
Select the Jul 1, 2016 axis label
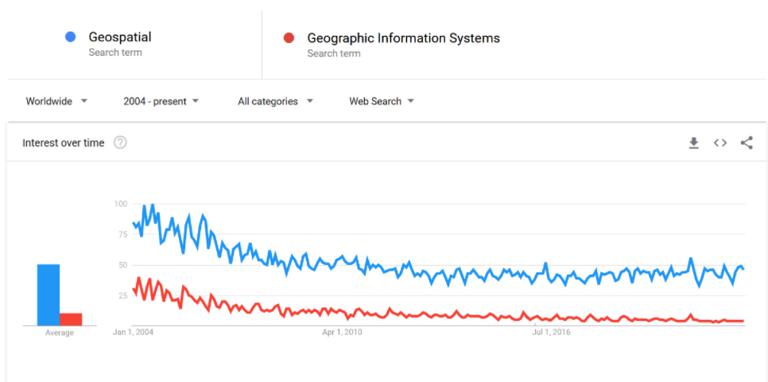tap(551, 333)
